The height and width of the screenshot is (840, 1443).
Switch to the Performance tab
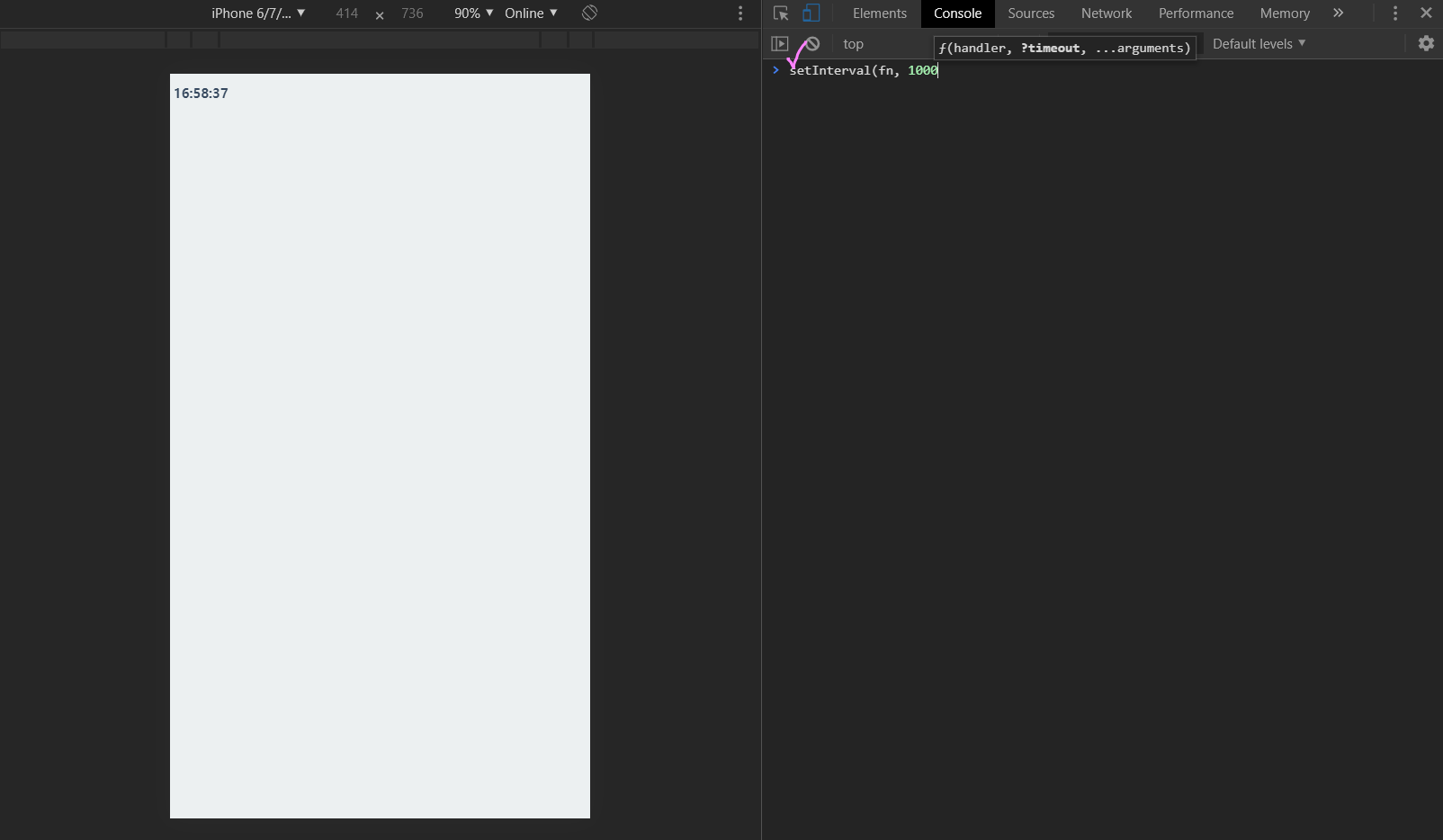[1196, 13]
